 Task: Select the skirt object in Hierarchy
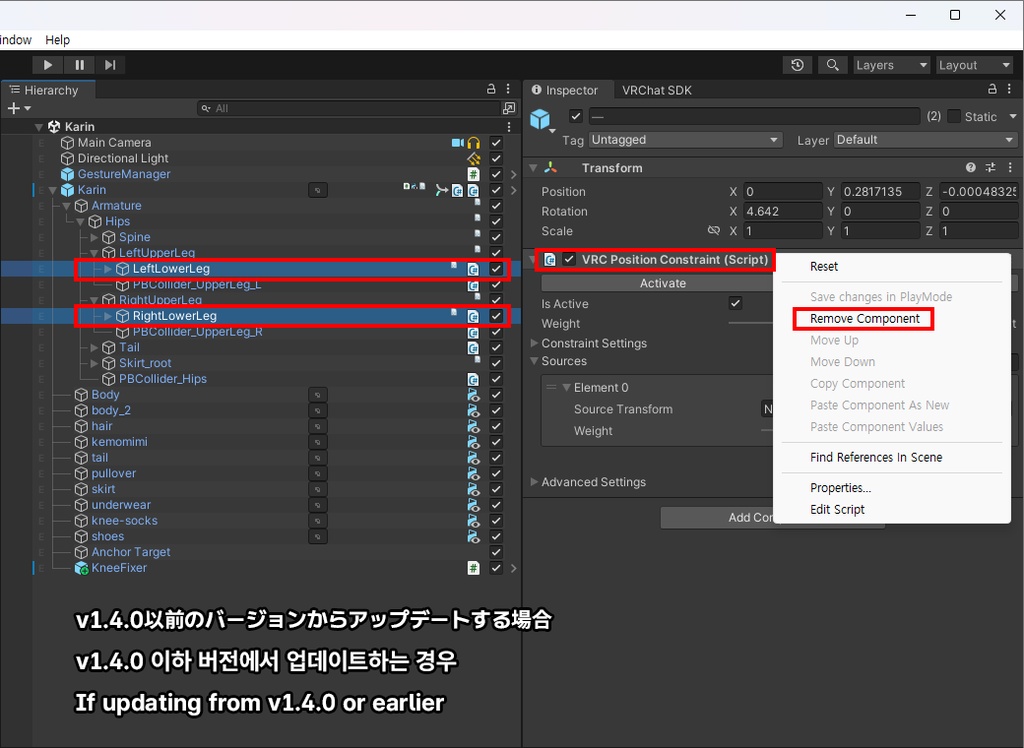(103, 489)
